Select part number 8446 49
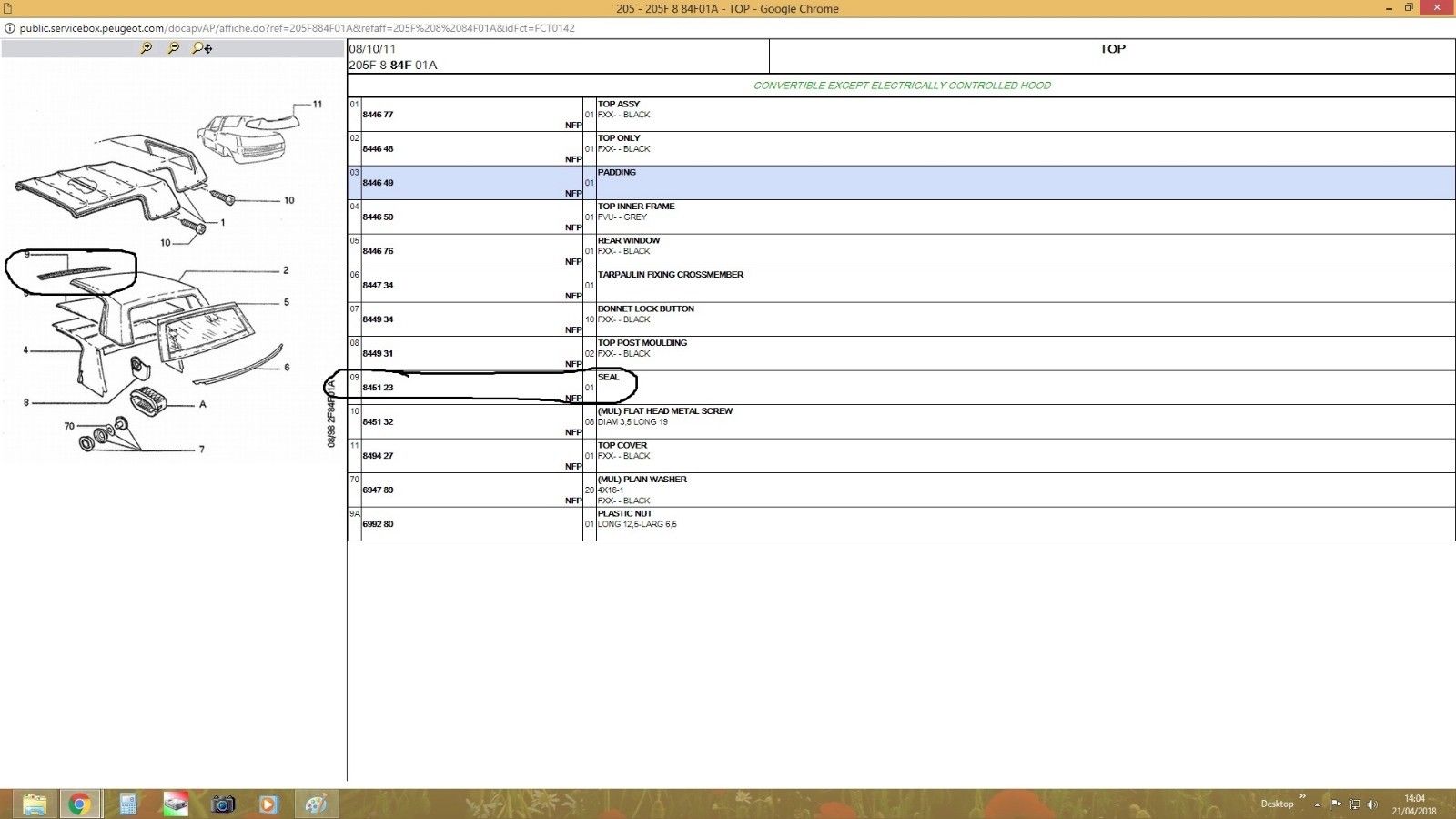The width and height of the screenshot is (1456, 819). [x=378, y=183]
